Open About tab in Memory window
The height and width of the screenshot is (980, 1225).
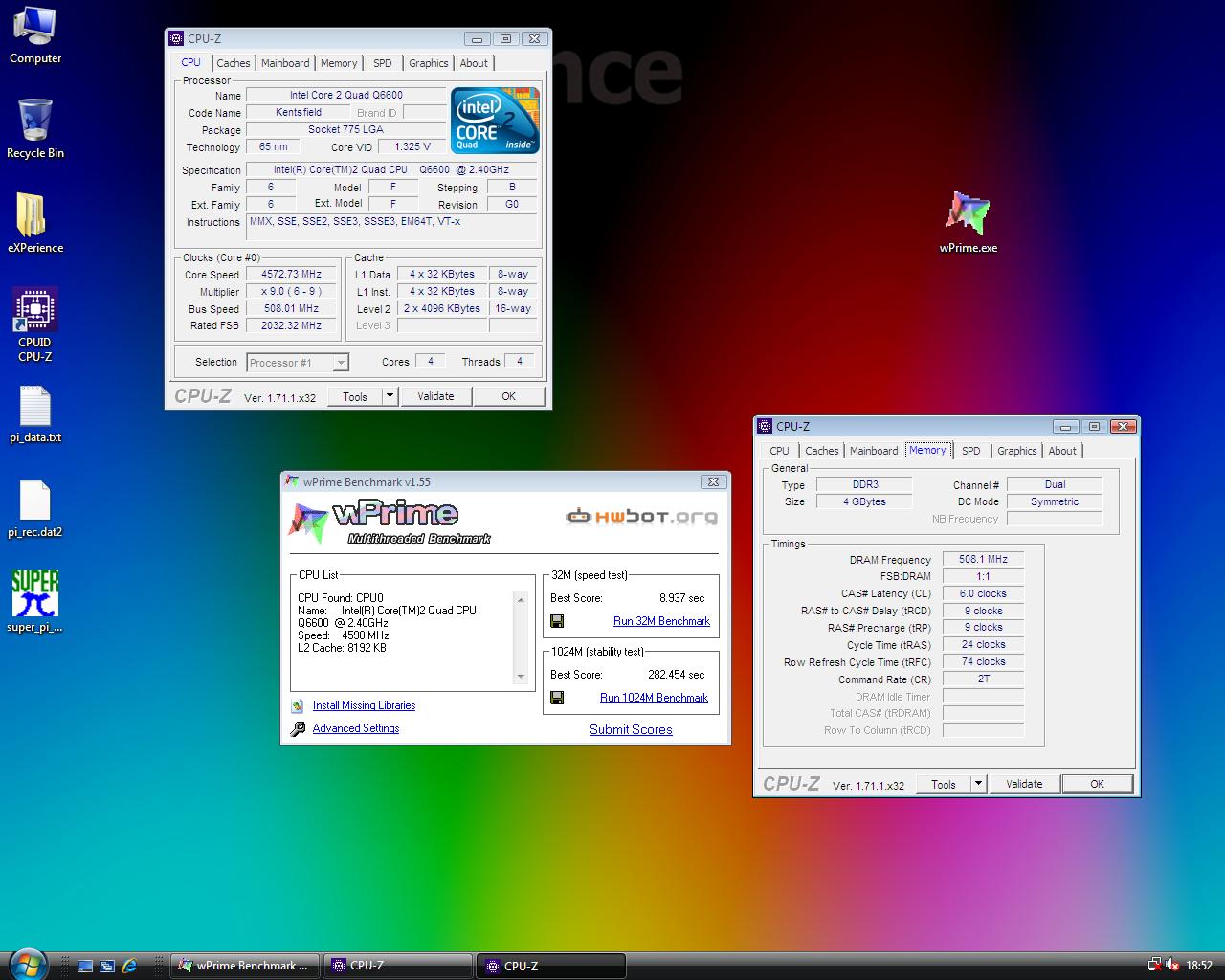click(x=1062, y=451)
